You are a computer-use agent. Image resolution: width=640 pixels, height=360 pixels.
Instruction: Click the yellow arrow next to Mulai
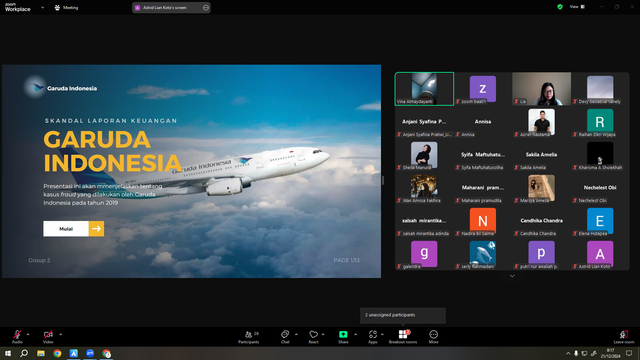coord(96,229)
